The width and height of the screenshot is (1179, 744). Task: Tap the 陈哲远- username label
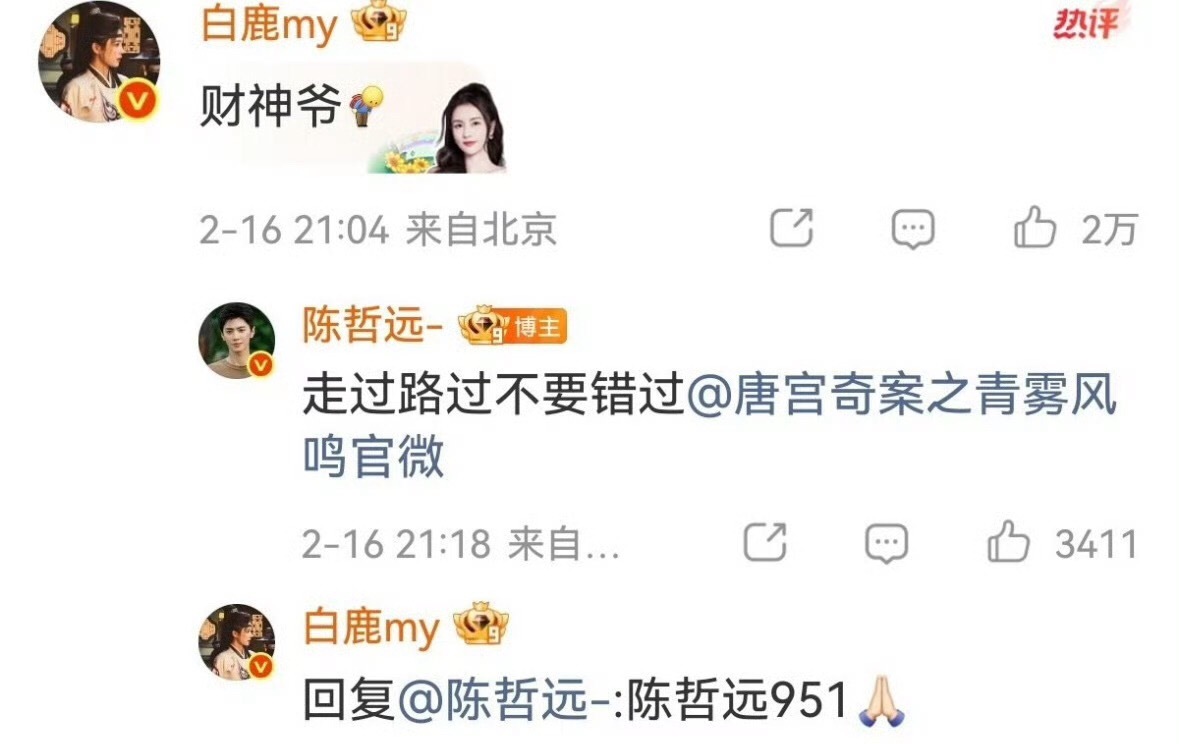[373, 325]
